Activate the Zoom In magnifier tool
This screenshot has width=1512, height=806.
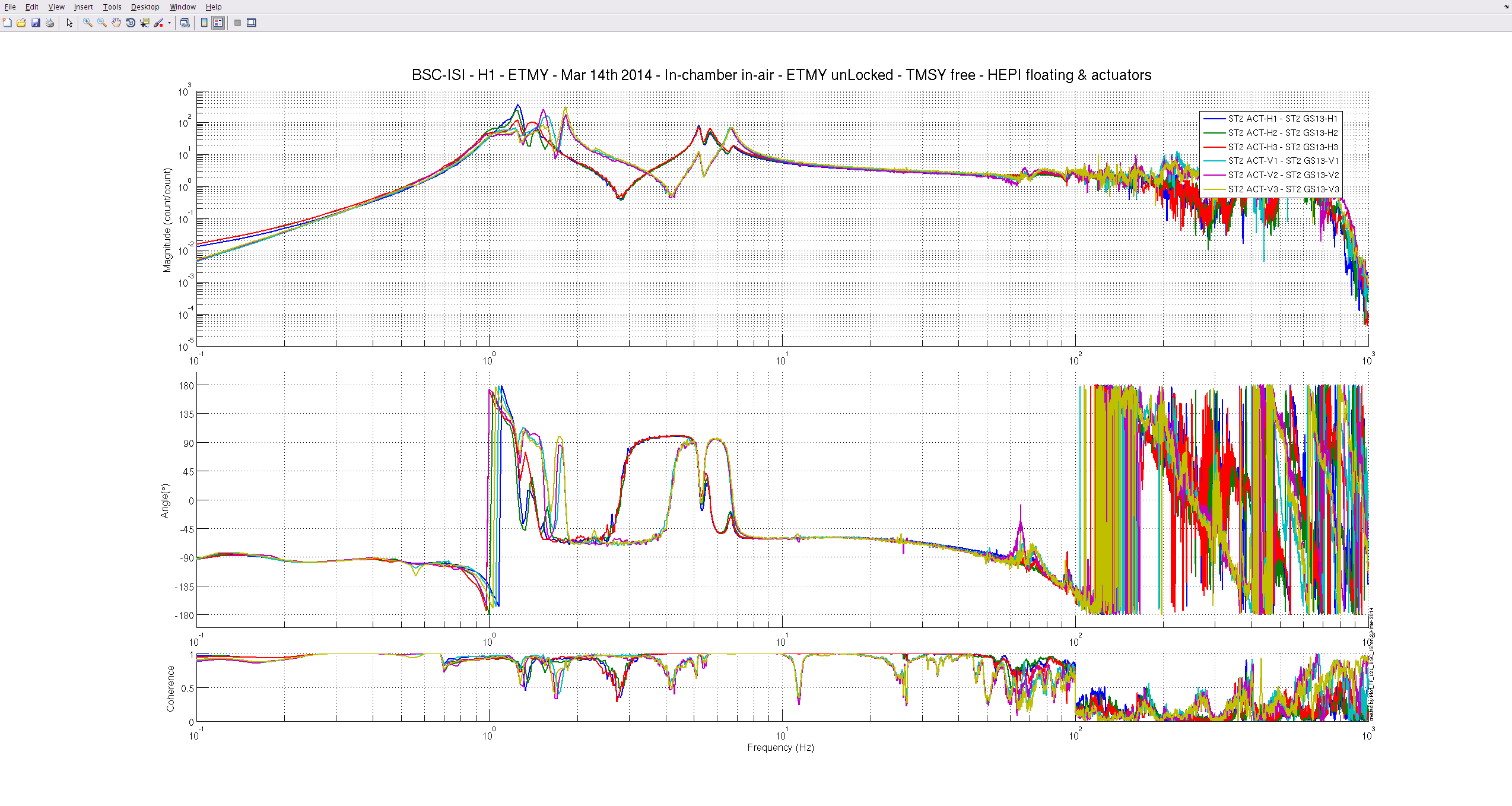tap(88, 23)
